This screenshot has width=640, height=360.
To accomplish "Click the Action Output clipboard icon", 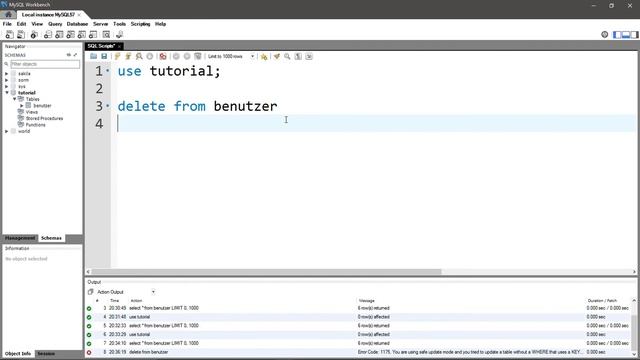I will 91,292.
